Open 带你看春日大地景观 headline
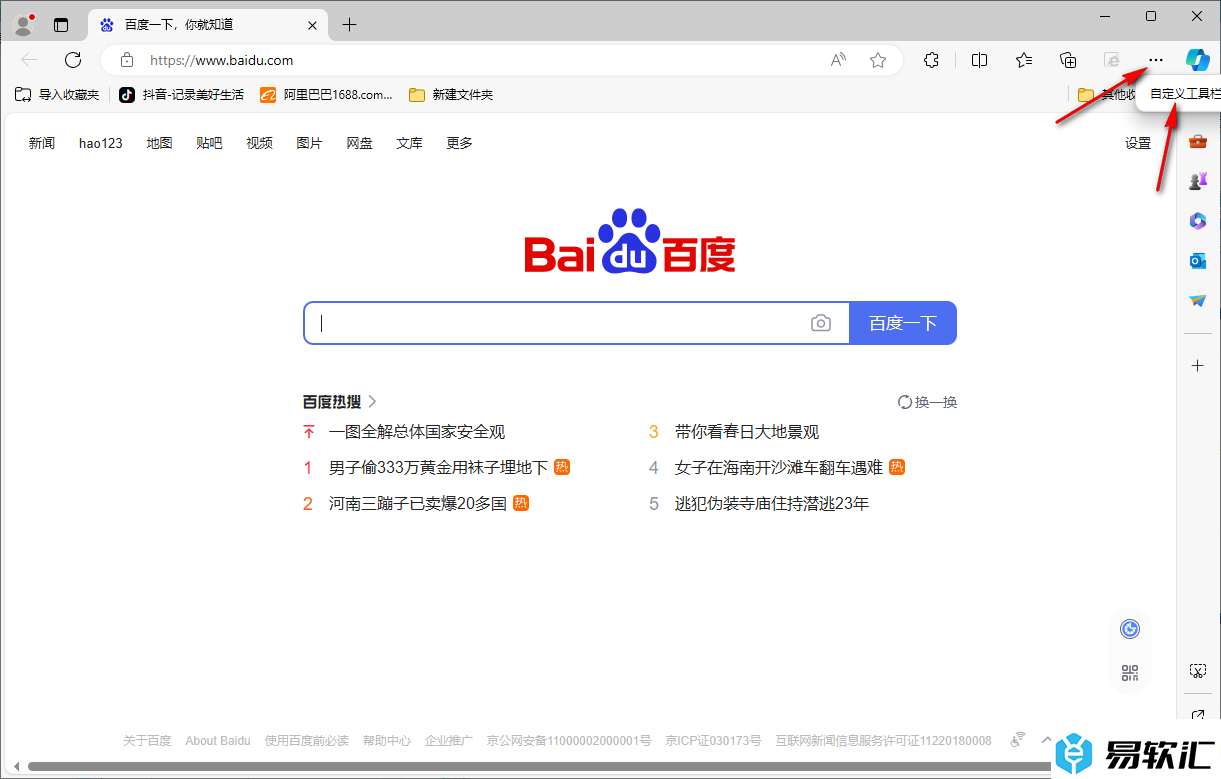This screenshot has height=779, width=1221. 747,432
